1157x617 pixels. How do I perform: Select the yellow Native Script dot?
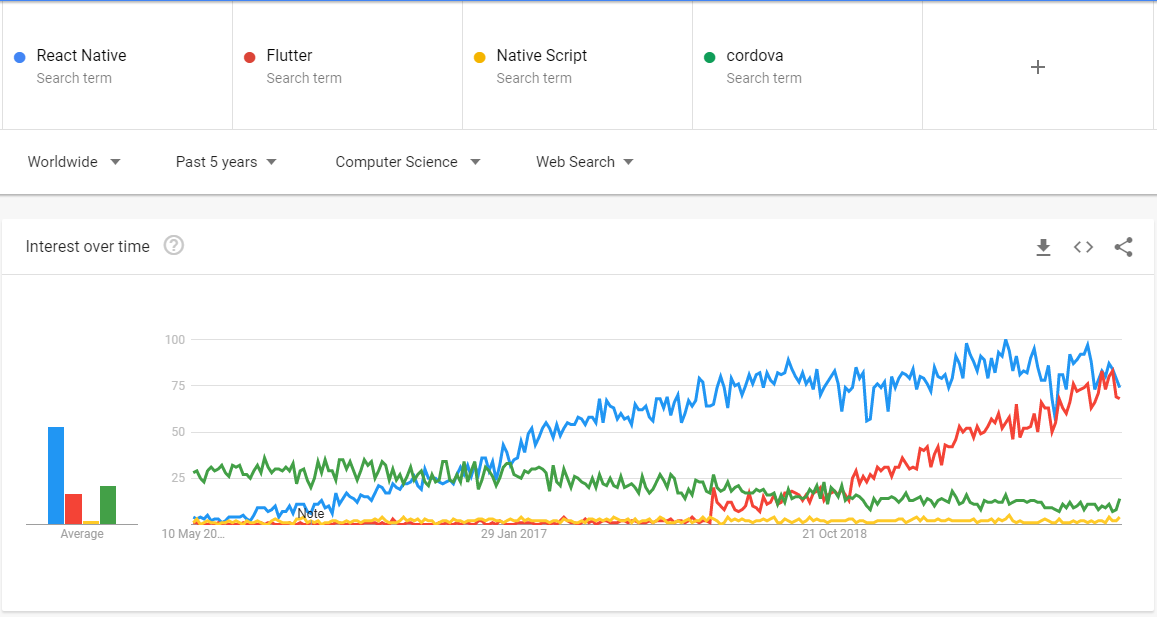pyautogui.click(x=480, y=57)
